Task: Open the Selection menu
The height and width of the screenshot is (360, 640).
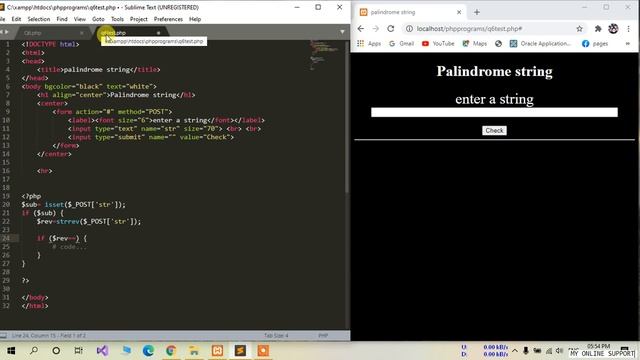Action: click(39, 19)
